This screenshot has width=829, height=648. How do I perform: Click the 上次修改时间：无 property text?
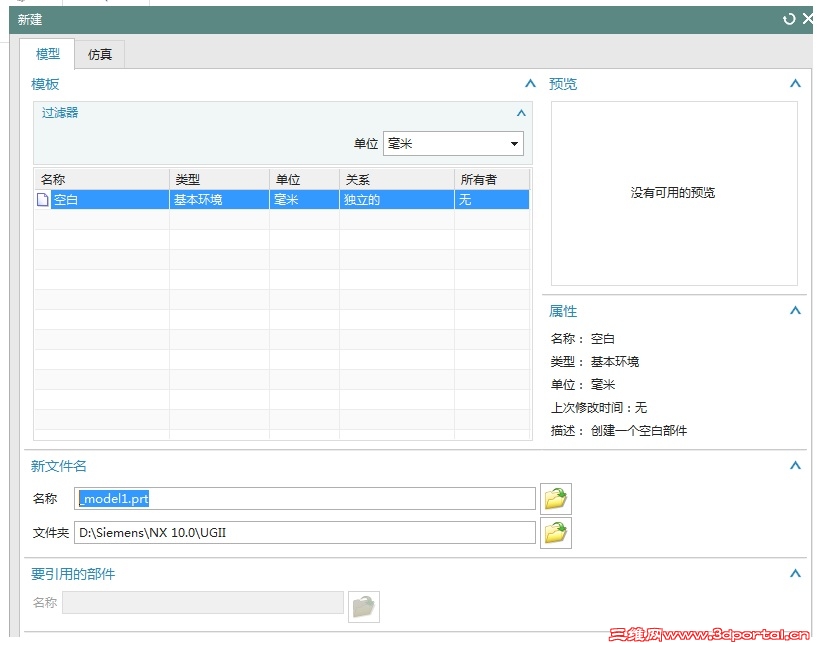click(599, 408)
